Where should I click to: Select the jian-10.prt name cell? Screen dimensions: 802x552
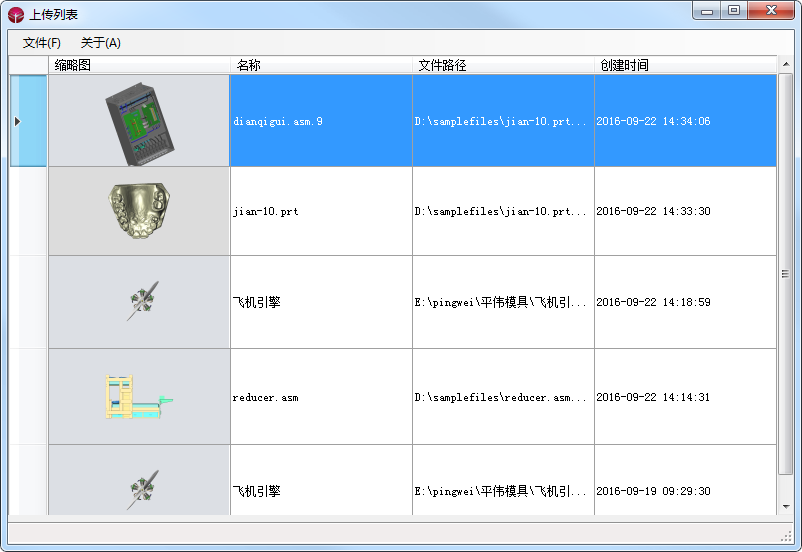coord(320,212)
